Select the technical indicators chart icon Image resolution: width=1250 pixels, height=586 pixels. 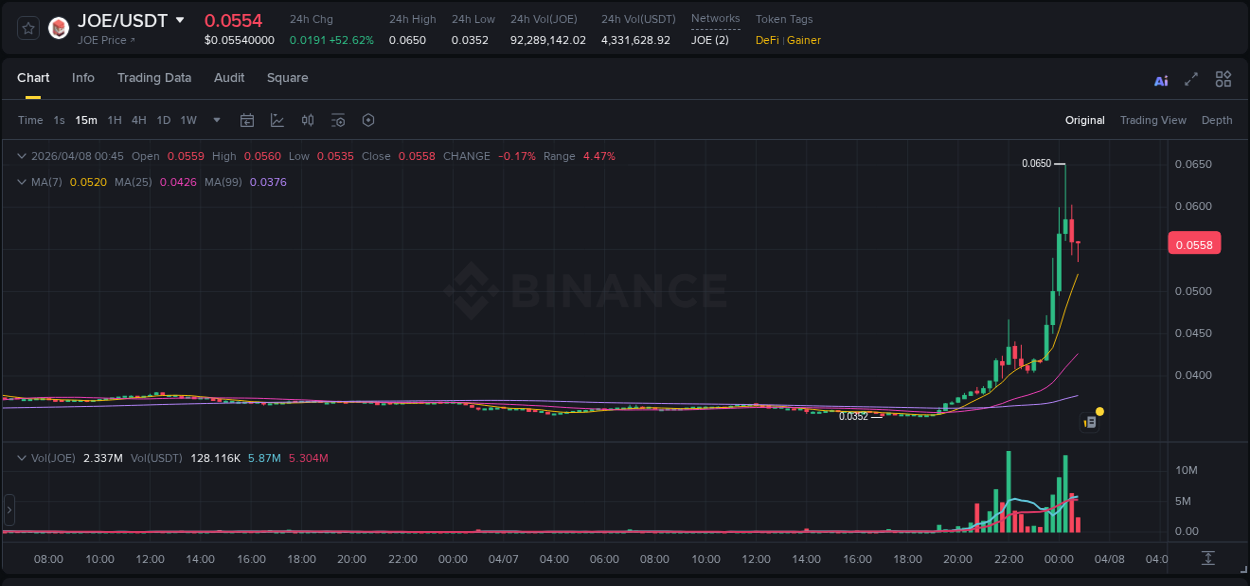point(277,120)
